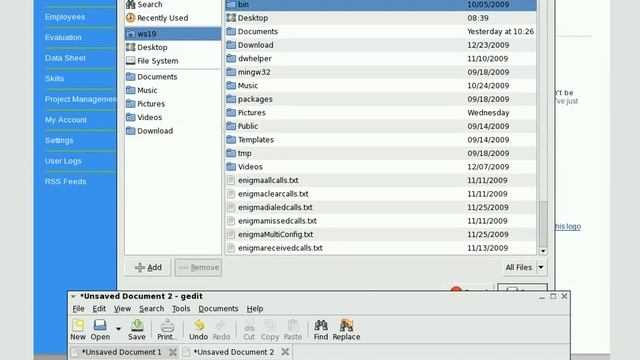
Task: Click the Save icon in gedit toolbar
Action: (x=137, y=330)
